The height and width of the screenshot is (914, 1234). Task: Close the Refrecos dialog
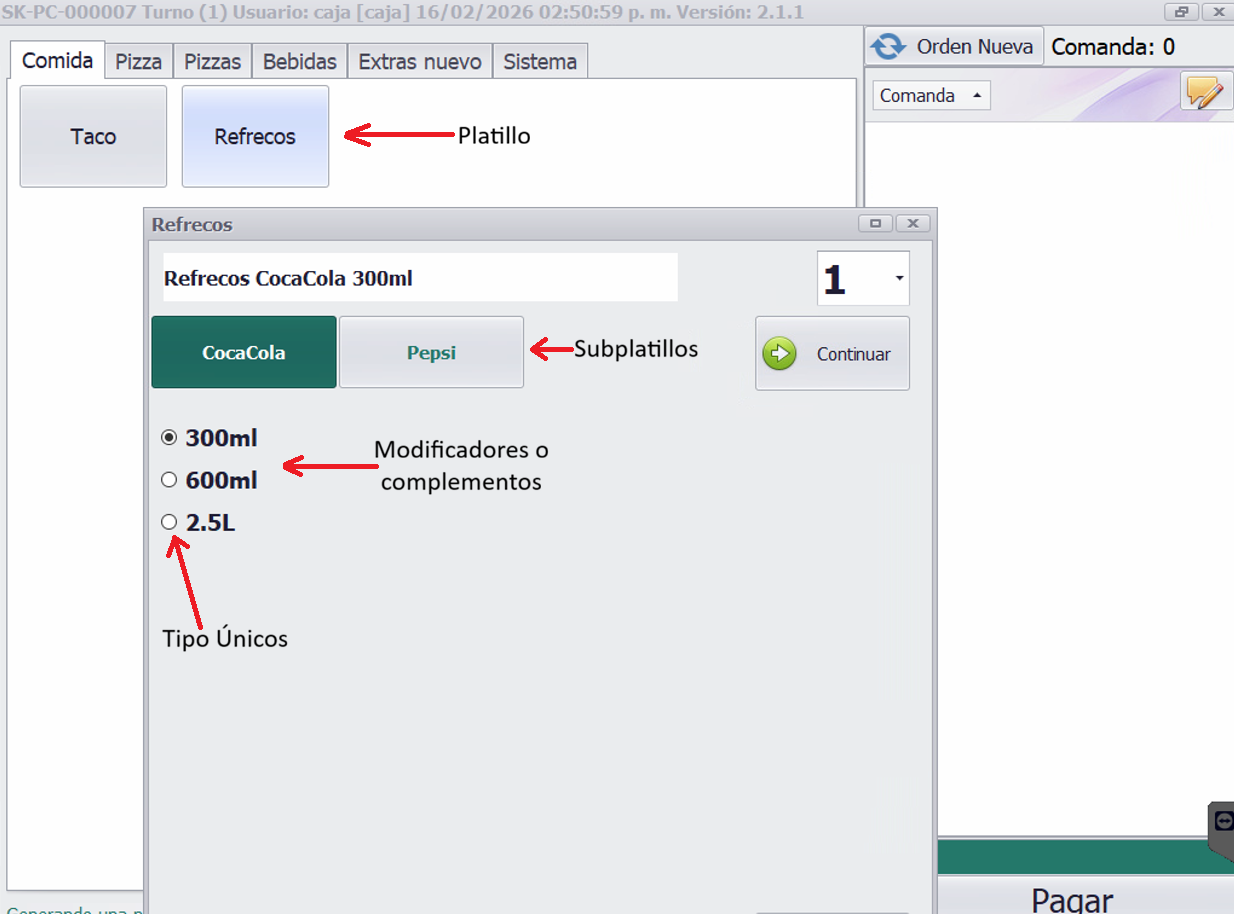(913, 224)
